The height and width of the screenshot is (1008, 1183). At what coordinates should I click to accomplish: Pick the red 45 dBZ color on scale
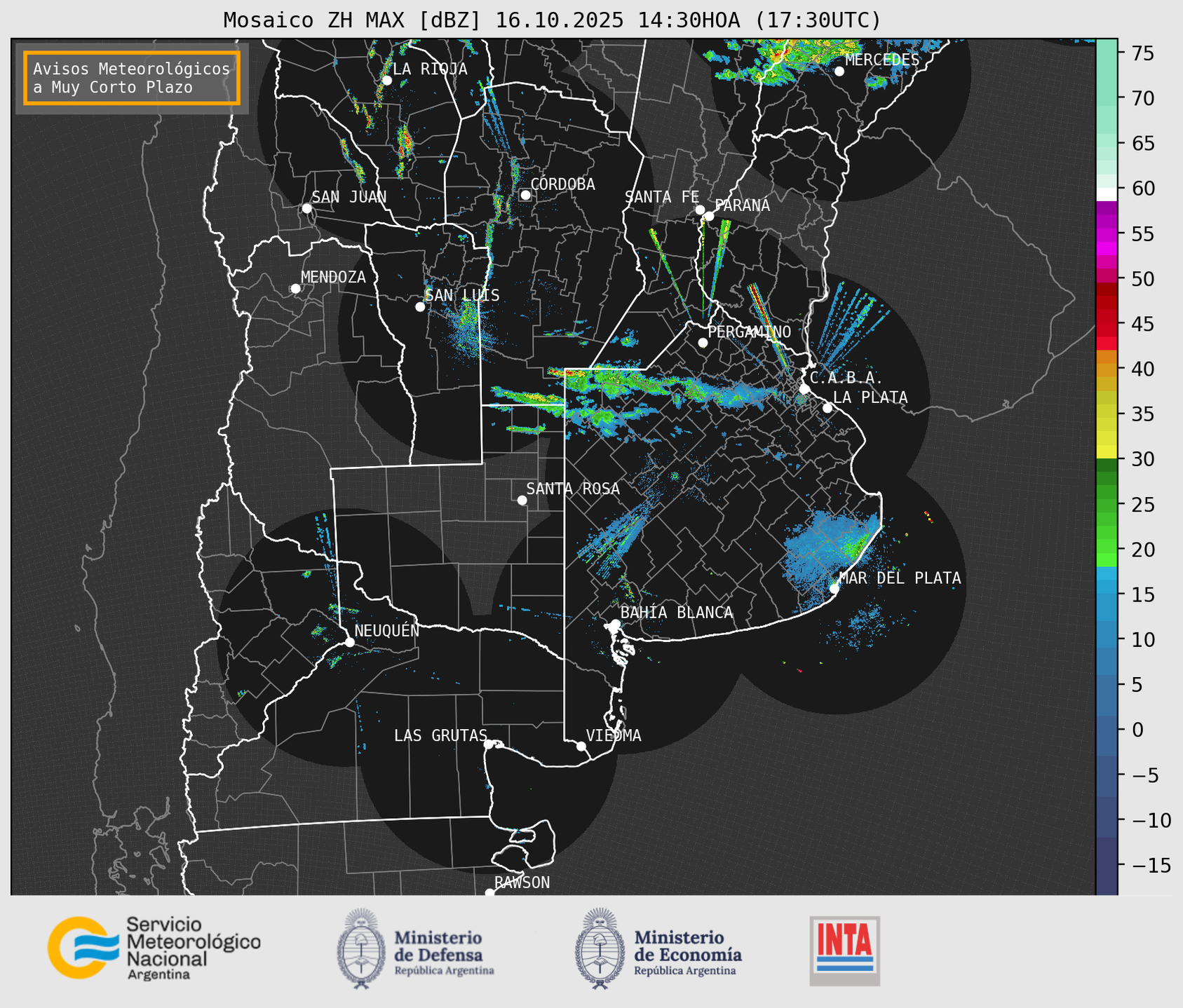coord(1107,324)
